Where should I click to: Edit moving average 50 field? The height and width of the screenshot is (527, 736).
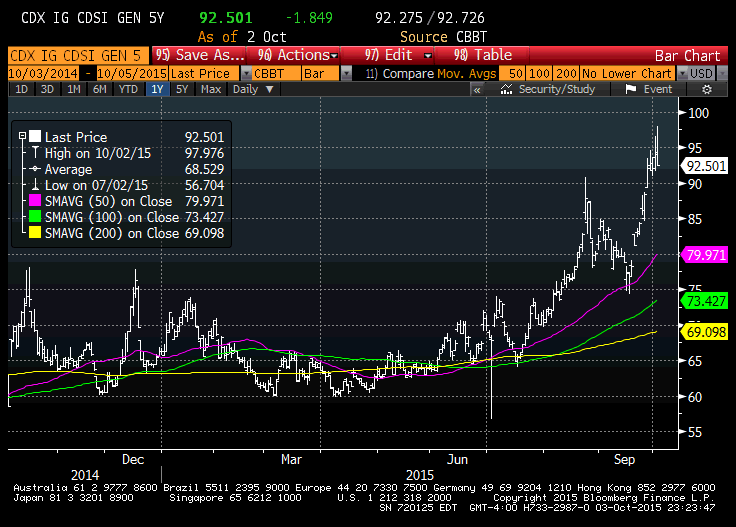(x=513, y=74)
